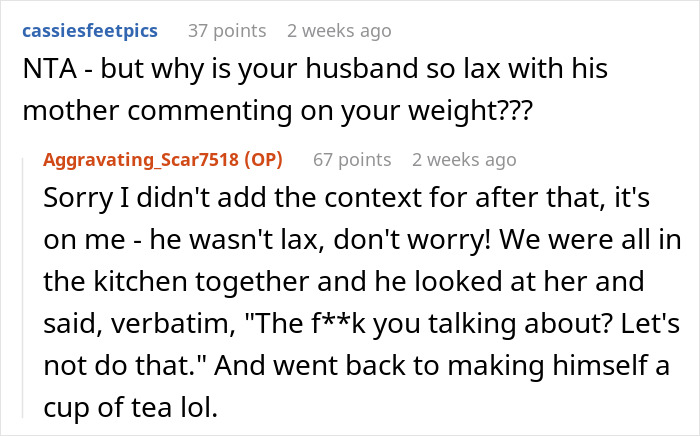This screenshot has width=700, height=436.
Task: Open the OP reply's 2 weeks ago timestamp
Action: pos(464,160)
